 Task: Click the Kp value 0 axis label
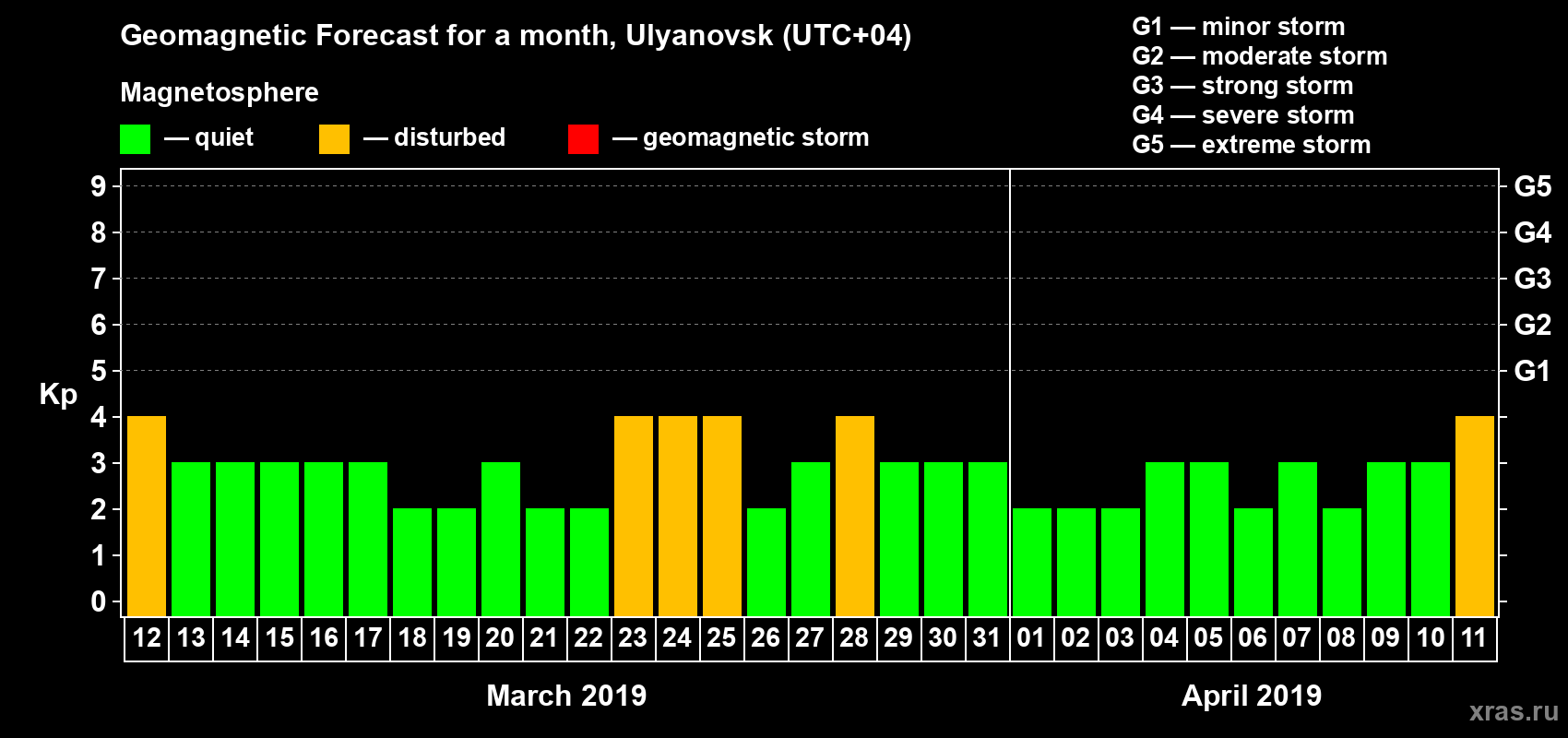click(99, 601)
